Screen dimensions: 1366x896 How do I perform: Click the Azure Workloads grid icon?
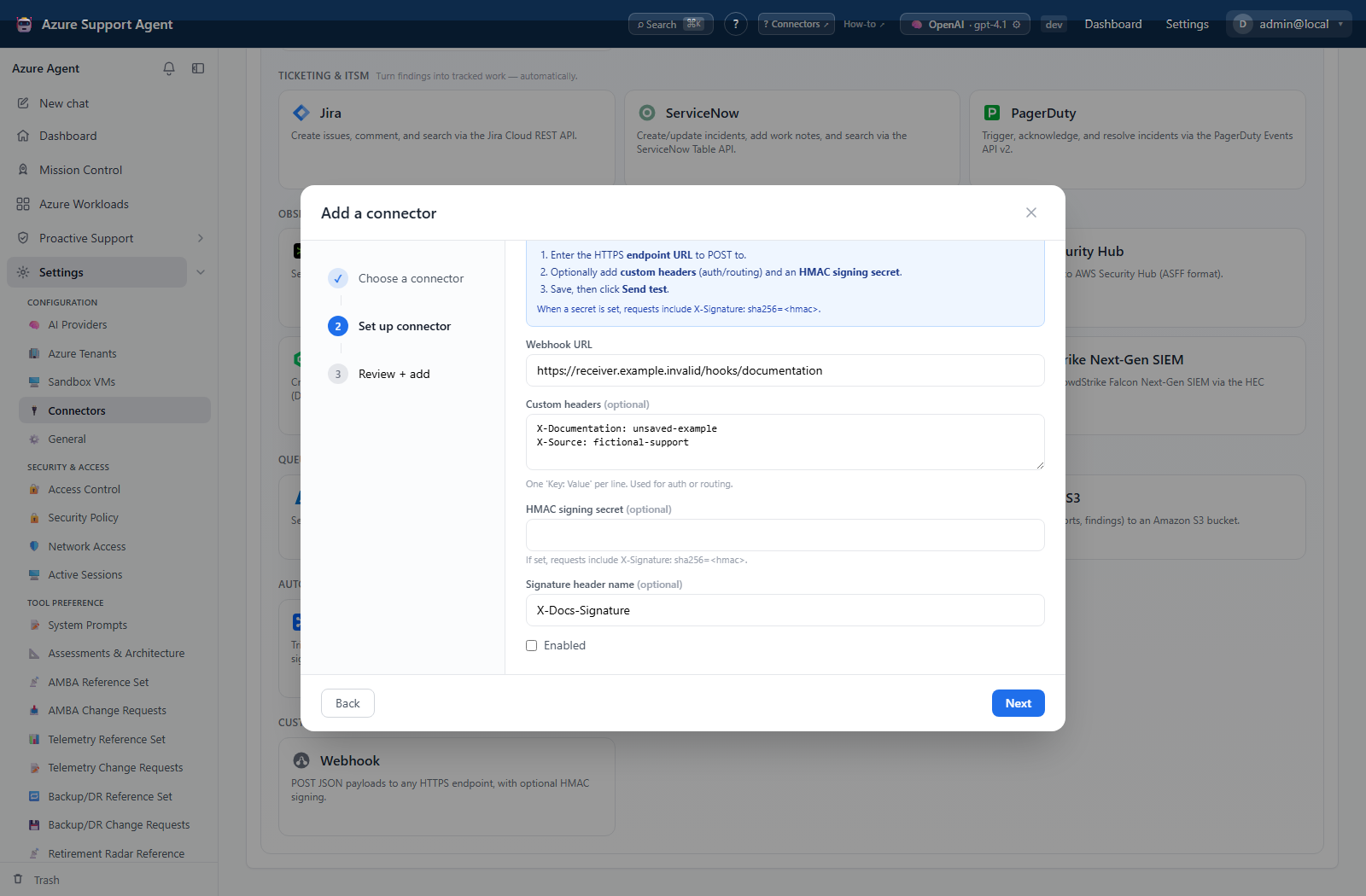[23, 204]
